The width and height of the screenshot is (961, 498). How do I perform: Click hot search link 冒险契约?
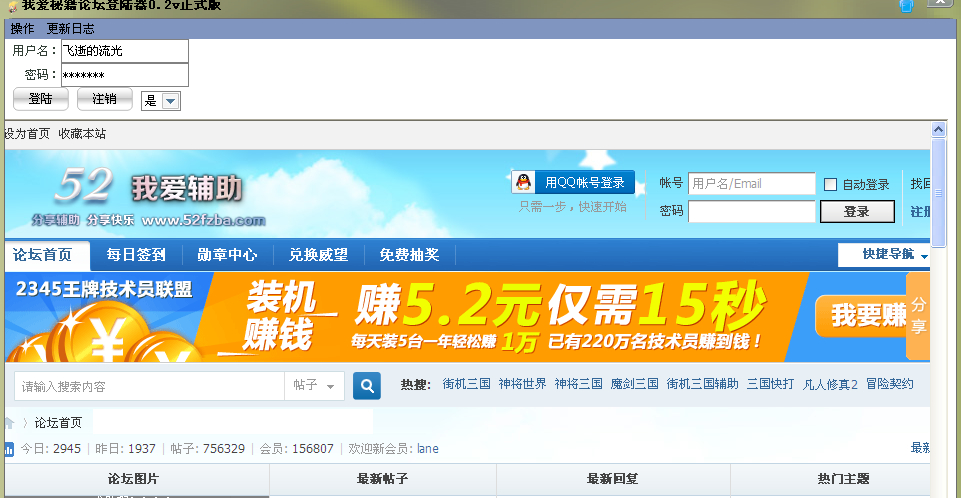889,384
